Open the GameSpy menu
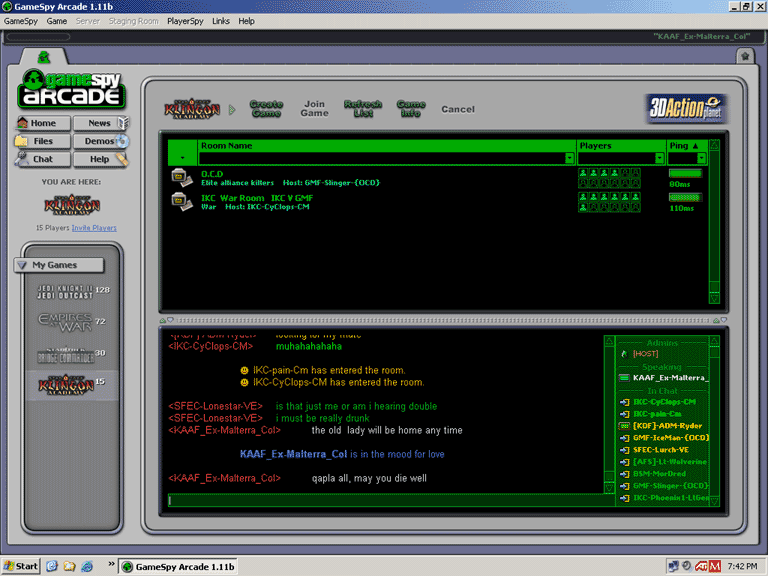768x576 pixels. 21,21
